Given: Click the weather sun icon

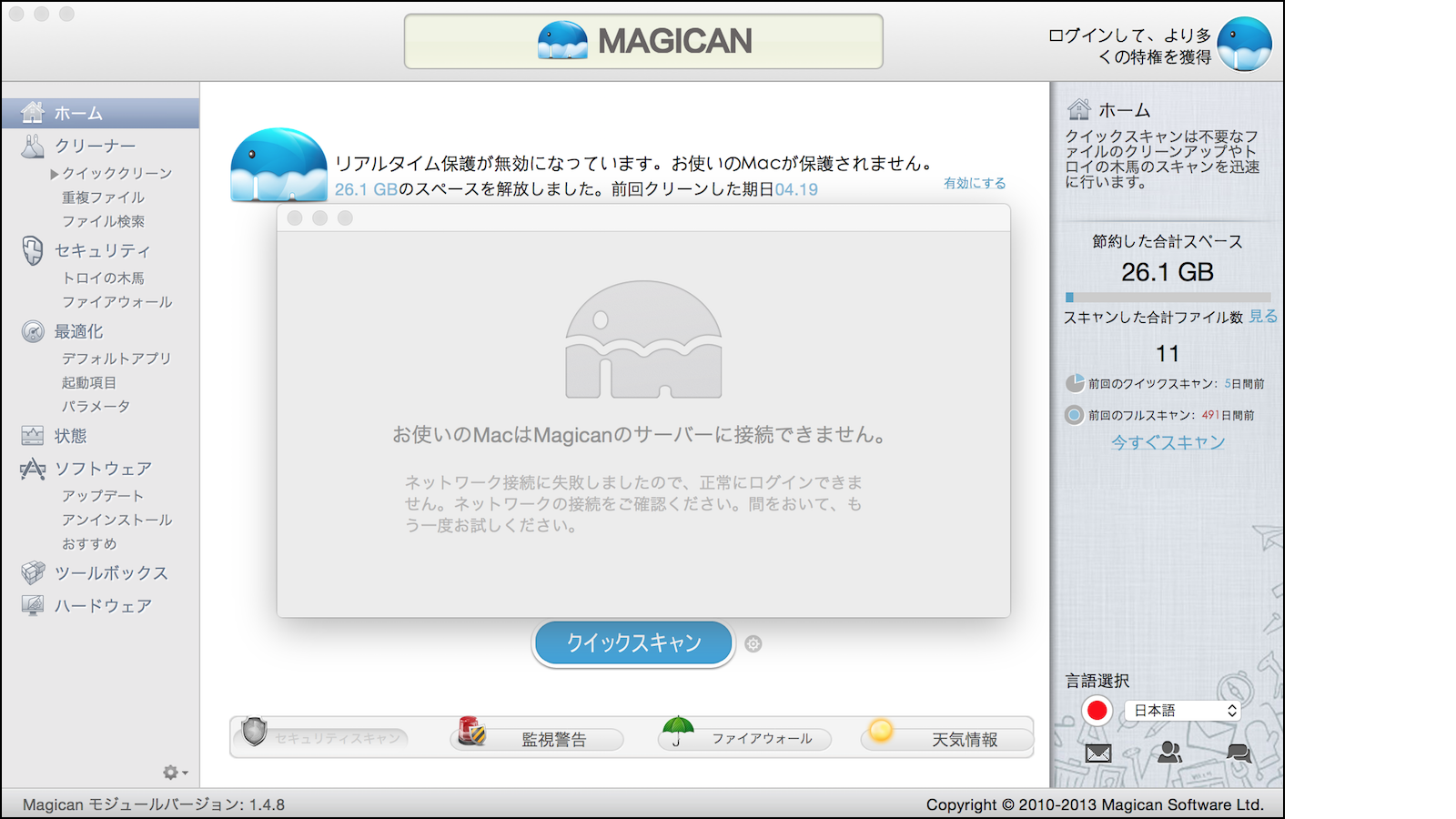Looking at the screenshot, I should pyautogui.click(x=881, y=730).
